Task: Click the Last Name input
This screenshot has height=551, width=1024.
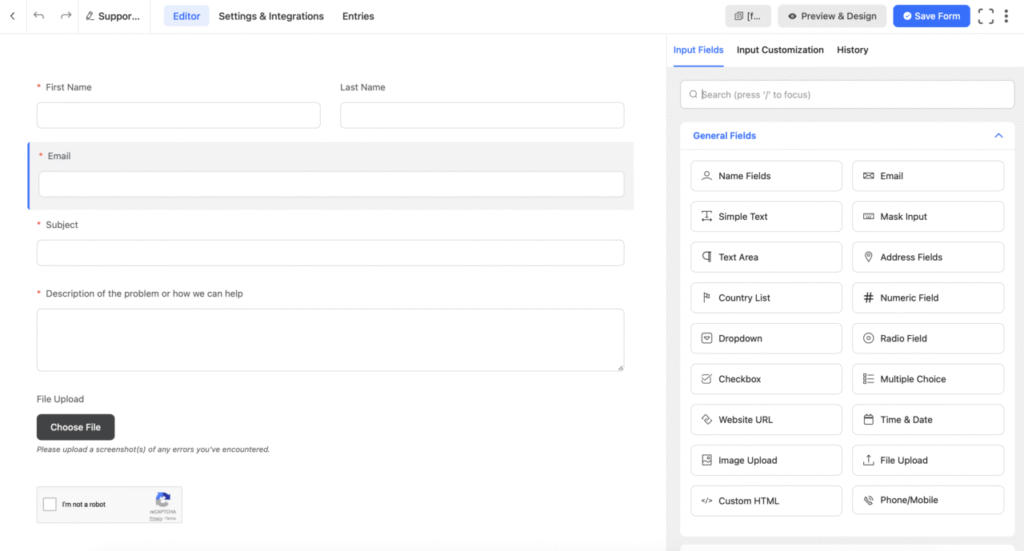Action: [x=482, y=115]
